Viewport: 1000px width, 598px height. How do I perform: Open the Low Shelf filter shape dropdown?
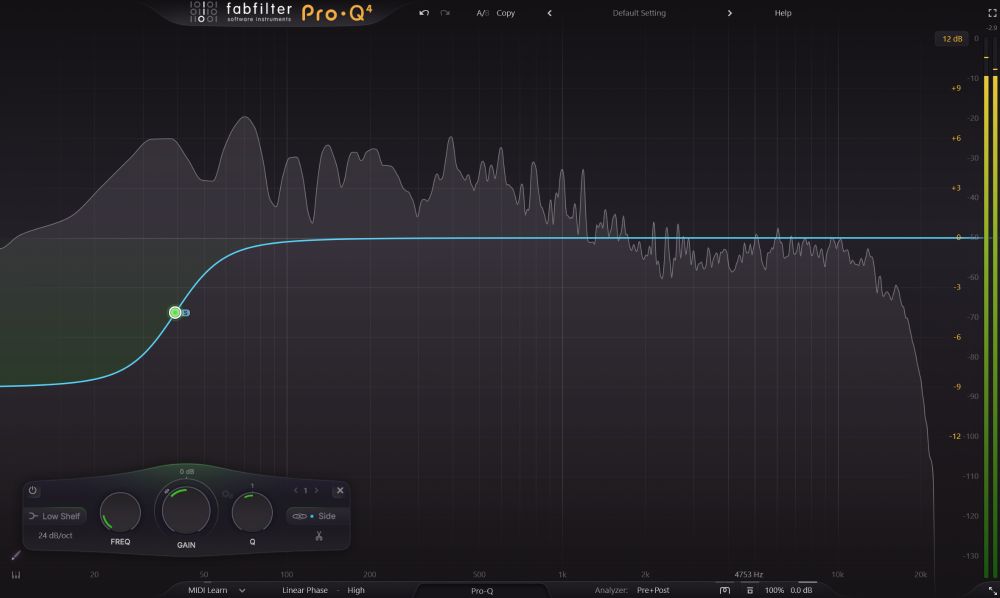55,516
